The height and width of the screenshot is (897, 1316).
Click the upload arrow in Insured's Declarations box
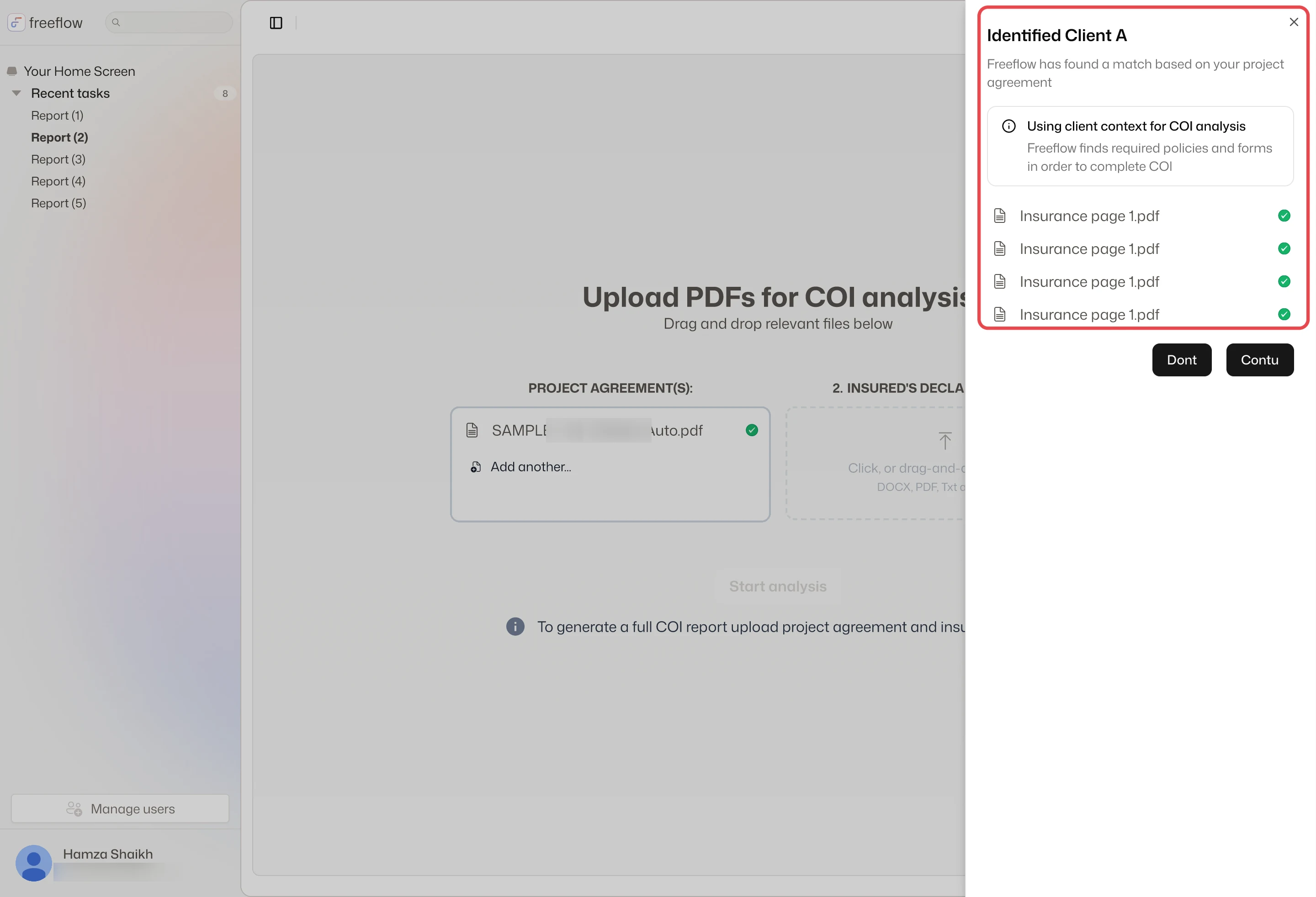(x=945, y=441)
